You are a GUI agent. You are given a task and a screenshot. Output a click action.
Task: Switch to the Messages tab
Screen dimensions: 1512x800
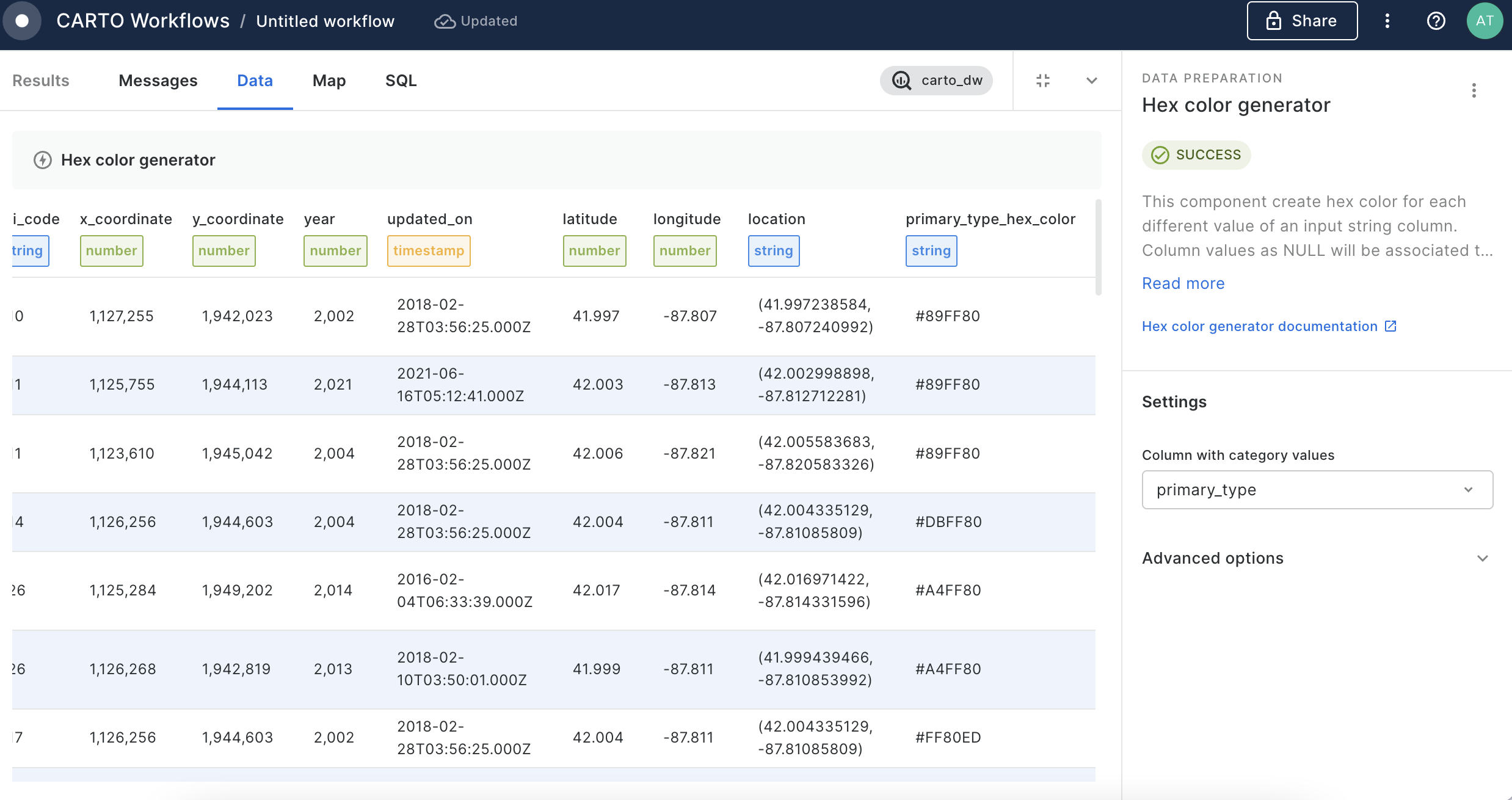click(x=158, y=81)
